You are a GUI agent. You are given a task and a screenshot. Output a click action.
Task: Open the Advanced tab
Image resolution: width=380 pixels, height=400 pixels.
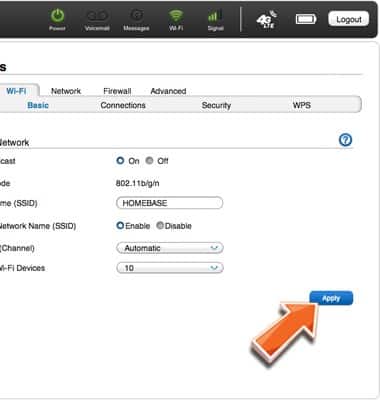[x=168, y=91]
